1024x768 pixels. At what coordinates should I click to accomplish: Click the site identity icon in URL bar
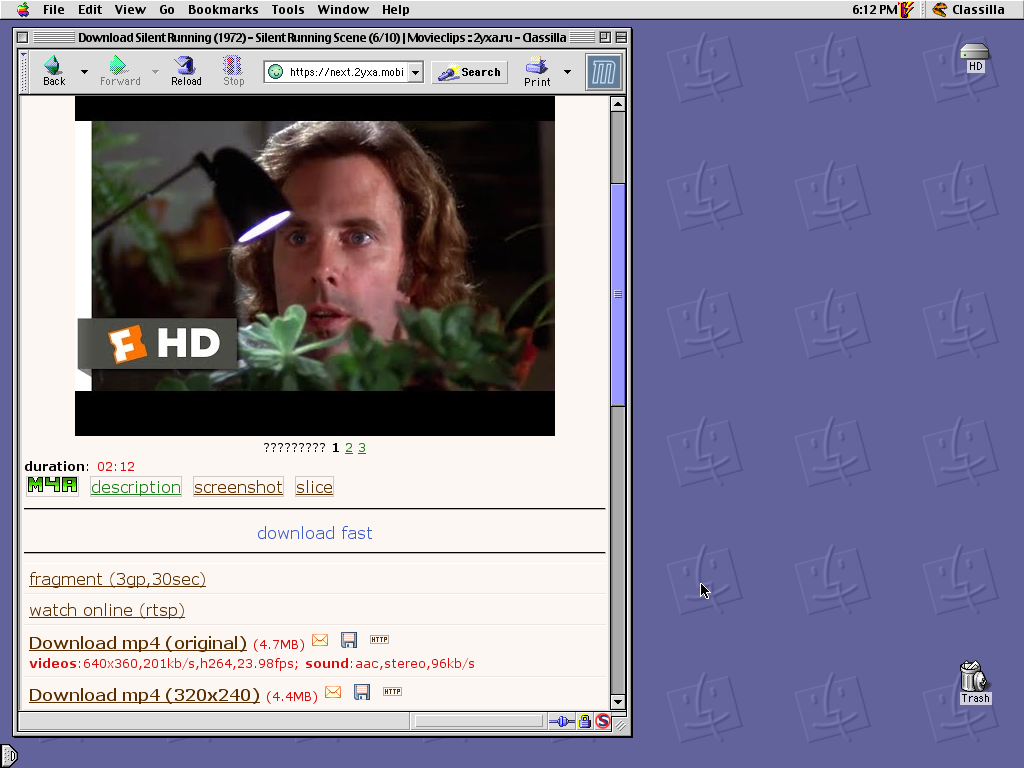pyautogui.click(x=276, y=72)
